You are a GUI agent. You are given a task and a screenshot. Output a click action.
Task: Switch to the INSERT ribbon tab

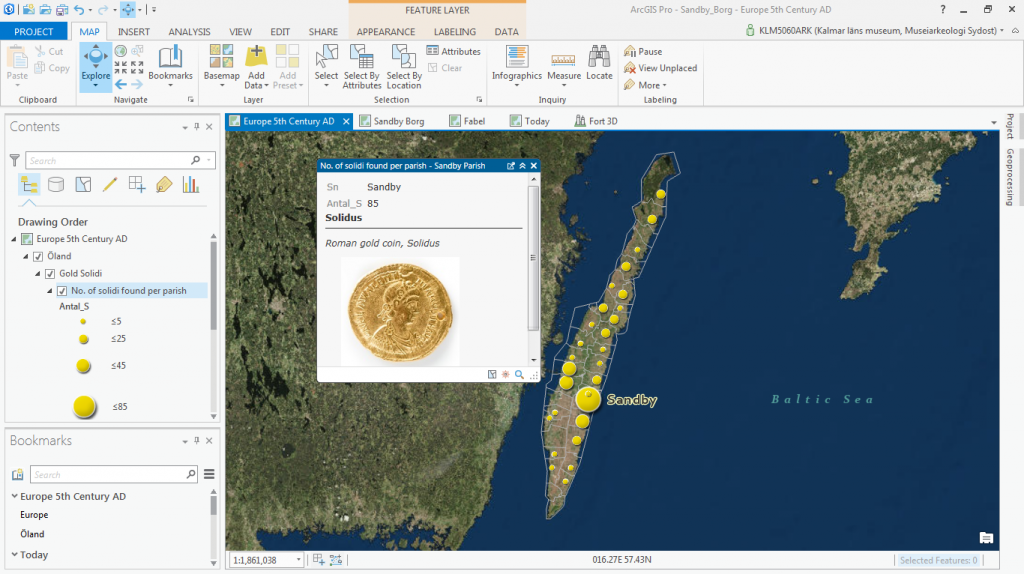pyautogui.click(x=134, y=31)
